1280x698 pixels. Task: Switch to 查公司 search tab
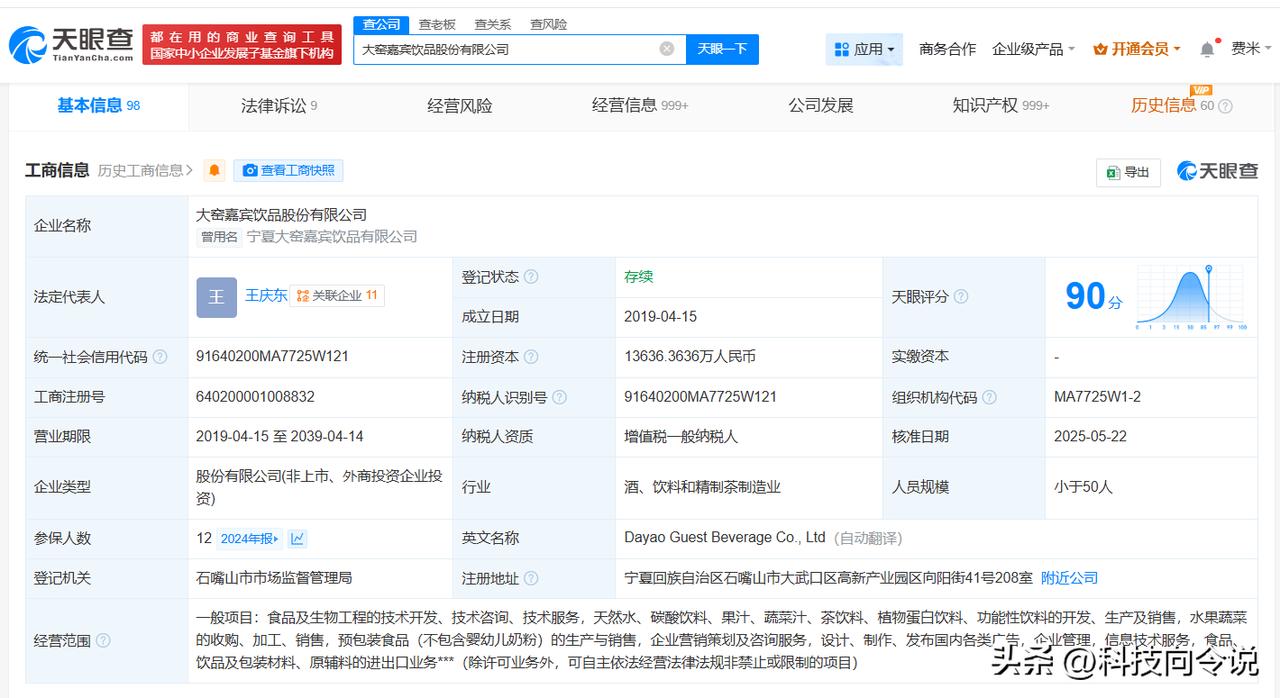[x=381, y=24]
